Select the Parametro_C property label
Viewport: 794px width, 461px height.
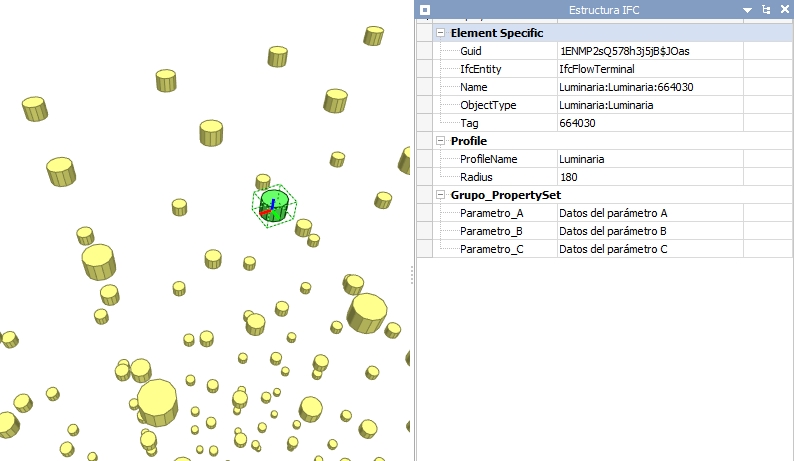491,249
